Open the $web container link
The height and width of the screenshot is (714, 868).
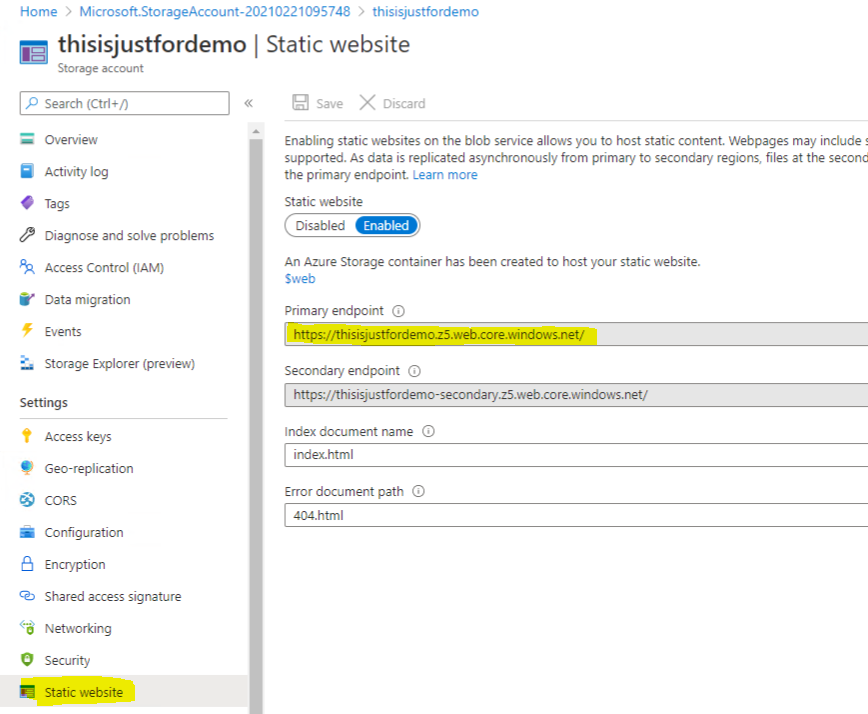click(299, 278)
